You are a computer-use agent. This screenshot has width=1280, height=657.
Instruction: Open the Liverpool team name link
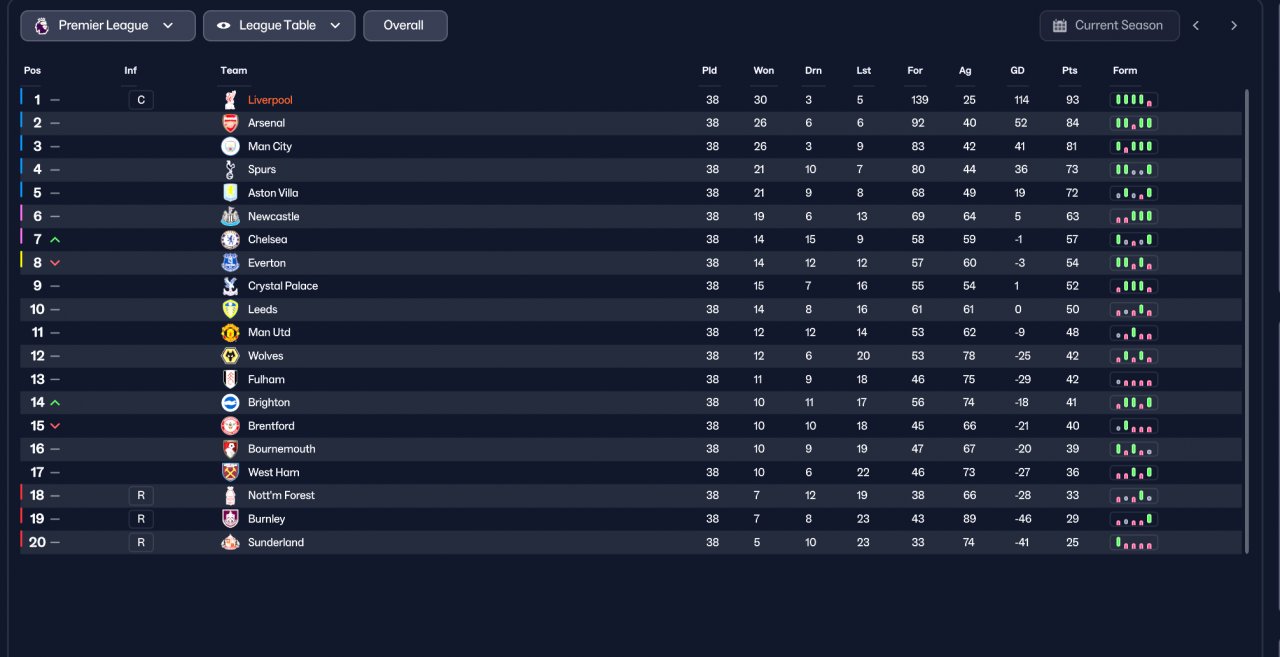[270, 100]
